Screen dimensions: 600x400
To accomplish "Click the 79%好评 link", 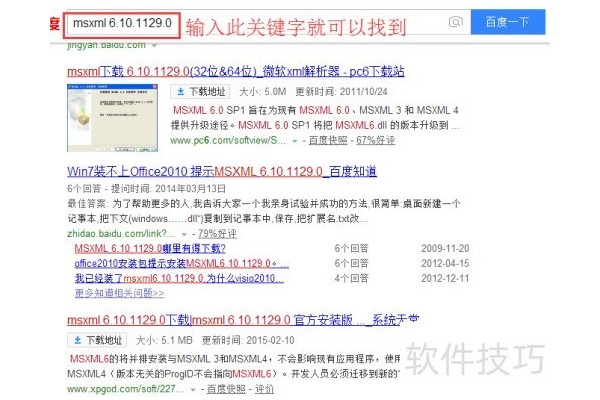I will (217, 233).
